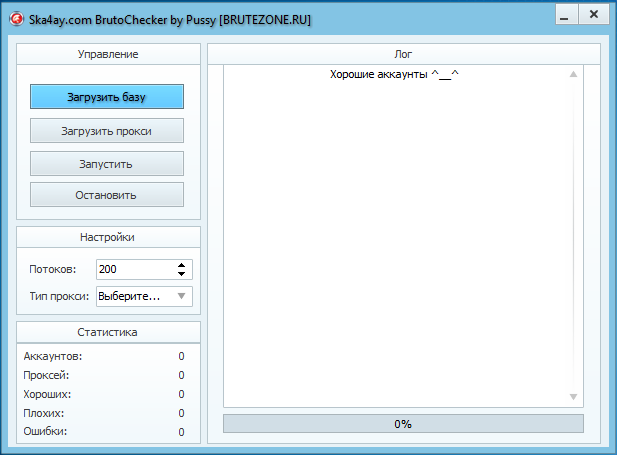Increase the Потоков value with up arrow
617x455 pixels.
181,265
